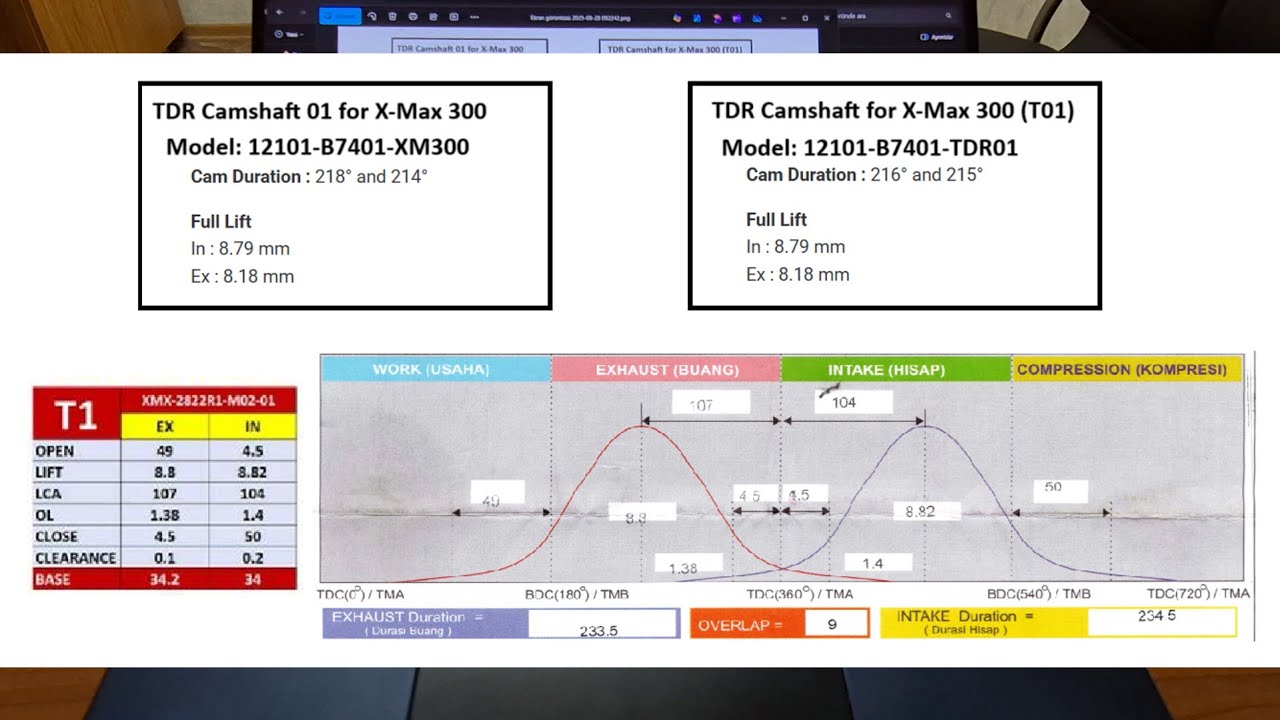1280x720 pixels.
Task: Click the yellow IN column header
Action: click(x=253, y=427)
